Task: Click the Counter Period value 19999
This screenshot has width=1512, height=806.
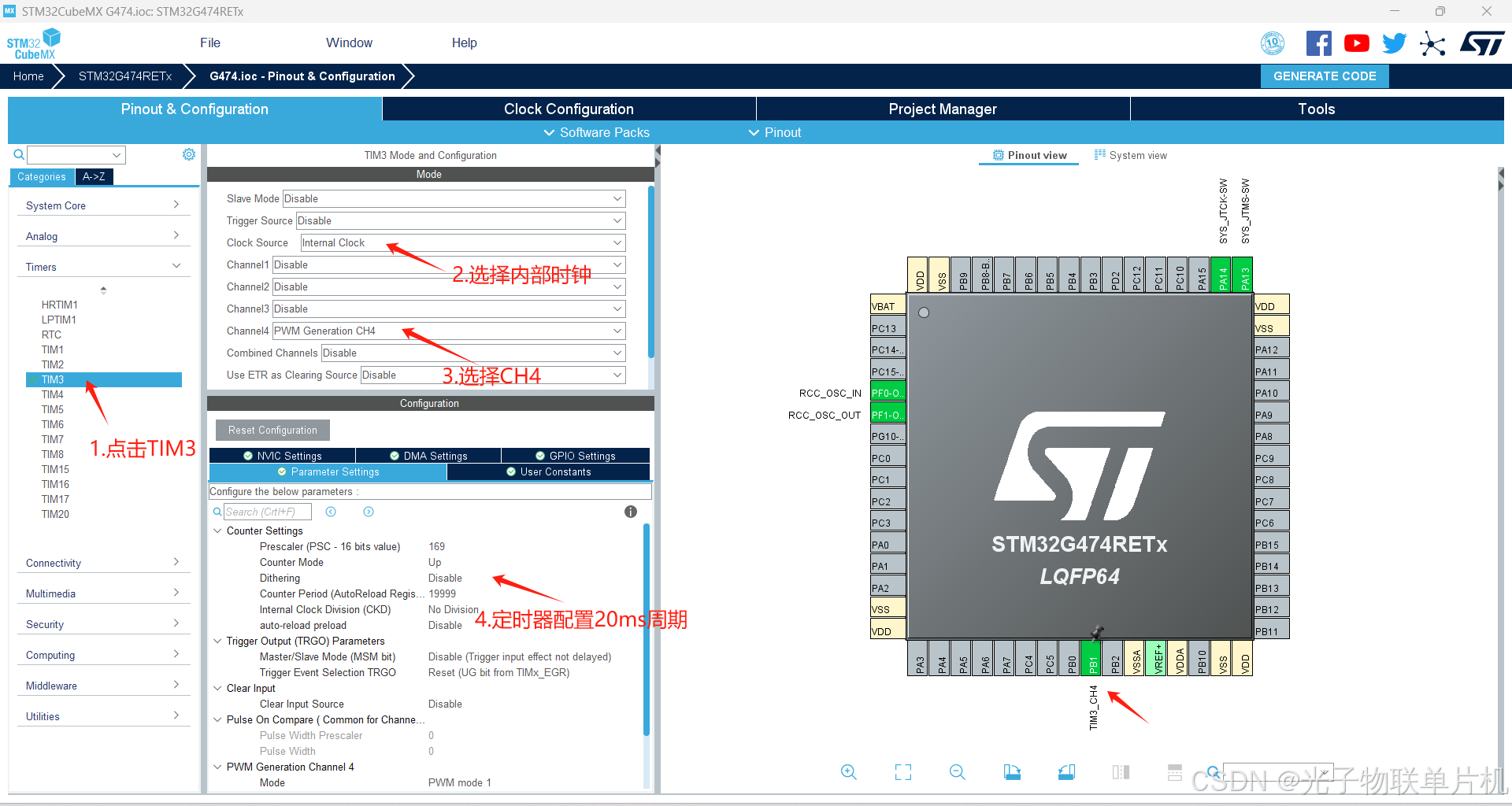Action: coord(442,593)
